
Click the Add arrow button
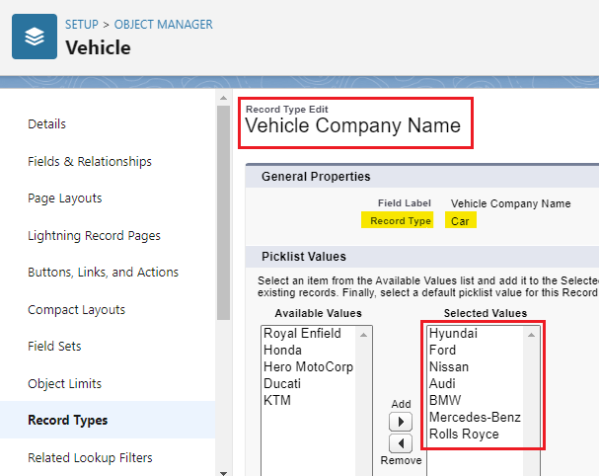[x=400, y=422]
